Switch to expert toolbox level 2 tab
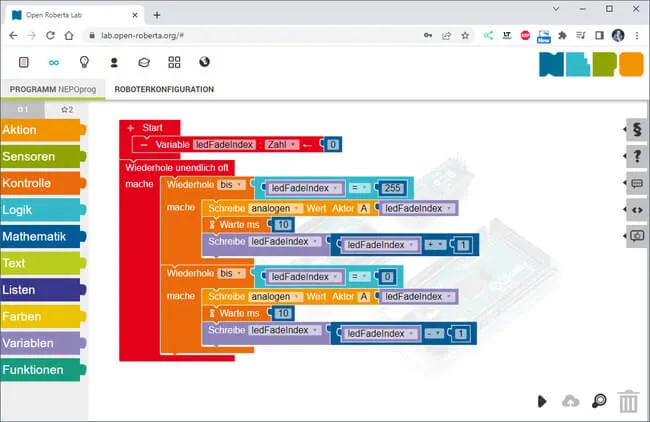Image resolution: width=650 pixels, height=422 pixels. tap(66, 109)
